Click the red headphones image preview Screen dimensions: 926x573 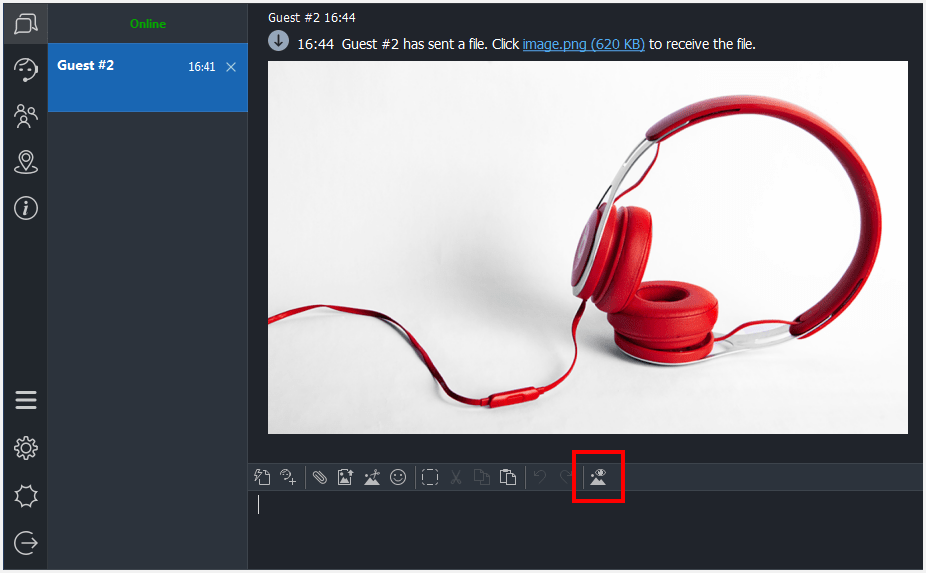(587, 247)
